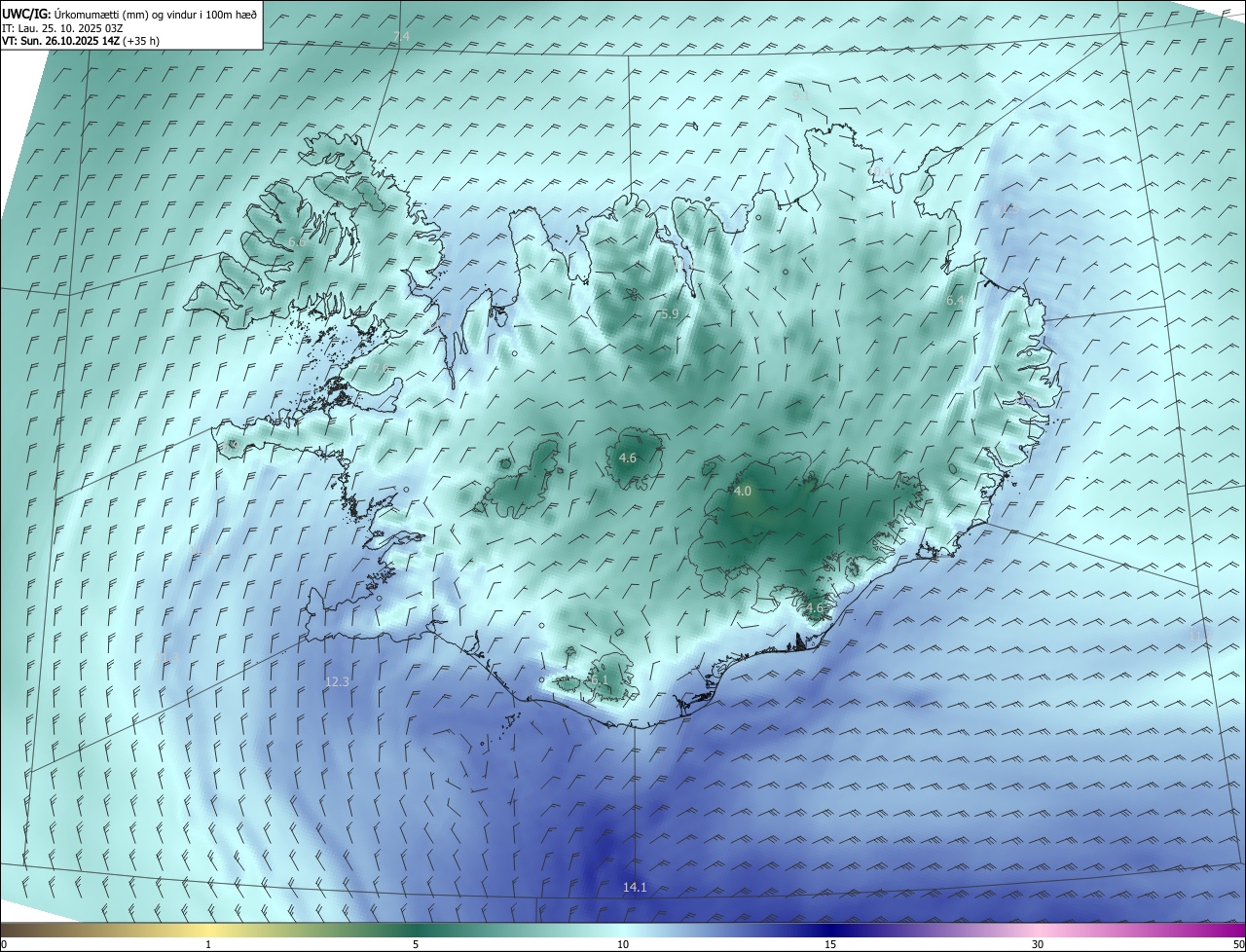This screenshot has width=1246, height=952.
Task: Click the 14.1 value label over the sea
Action: (635, 888)
